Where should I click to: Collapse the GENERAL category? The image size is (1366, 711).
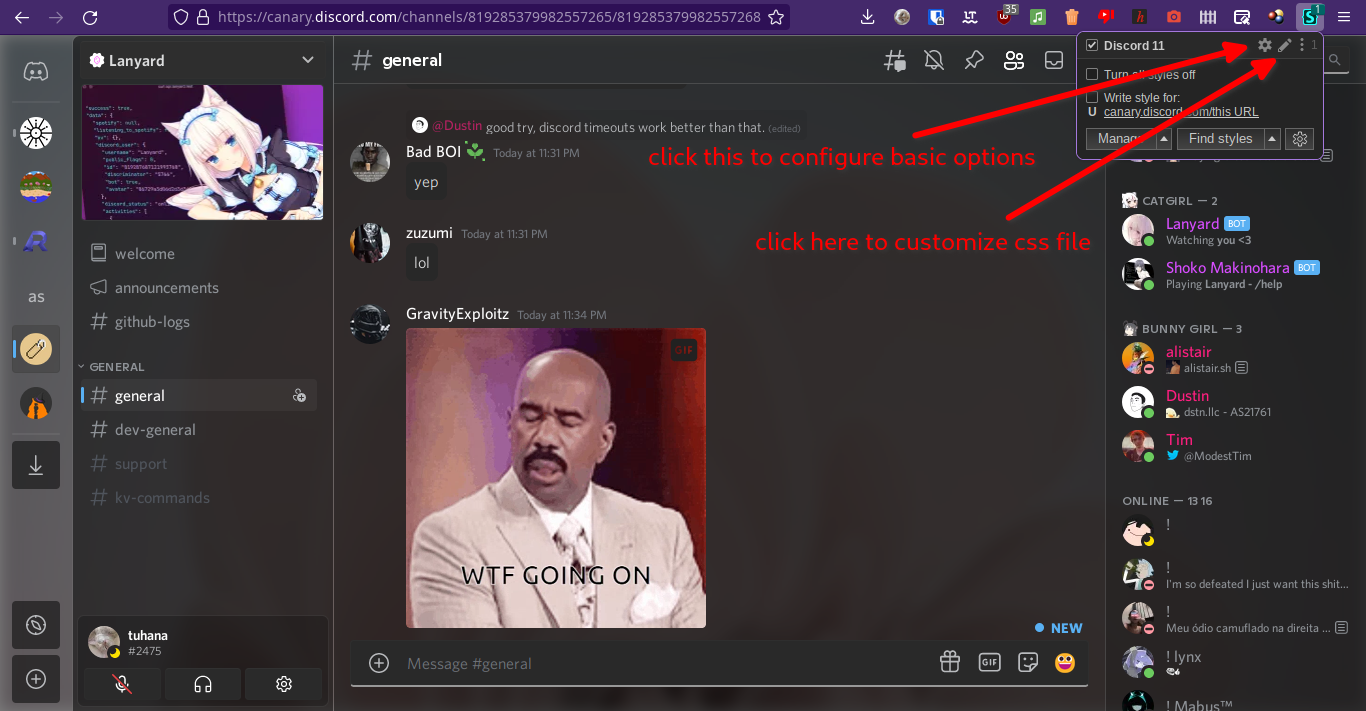115,367
